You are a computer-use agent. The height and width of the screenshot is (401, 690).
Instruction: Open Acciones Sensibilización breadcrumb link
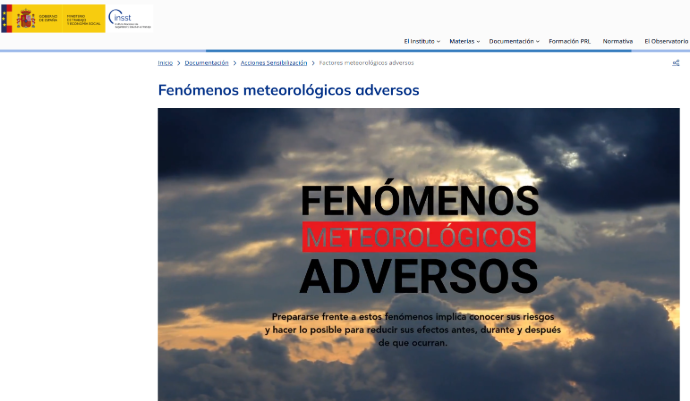click(x=273, y=63)
